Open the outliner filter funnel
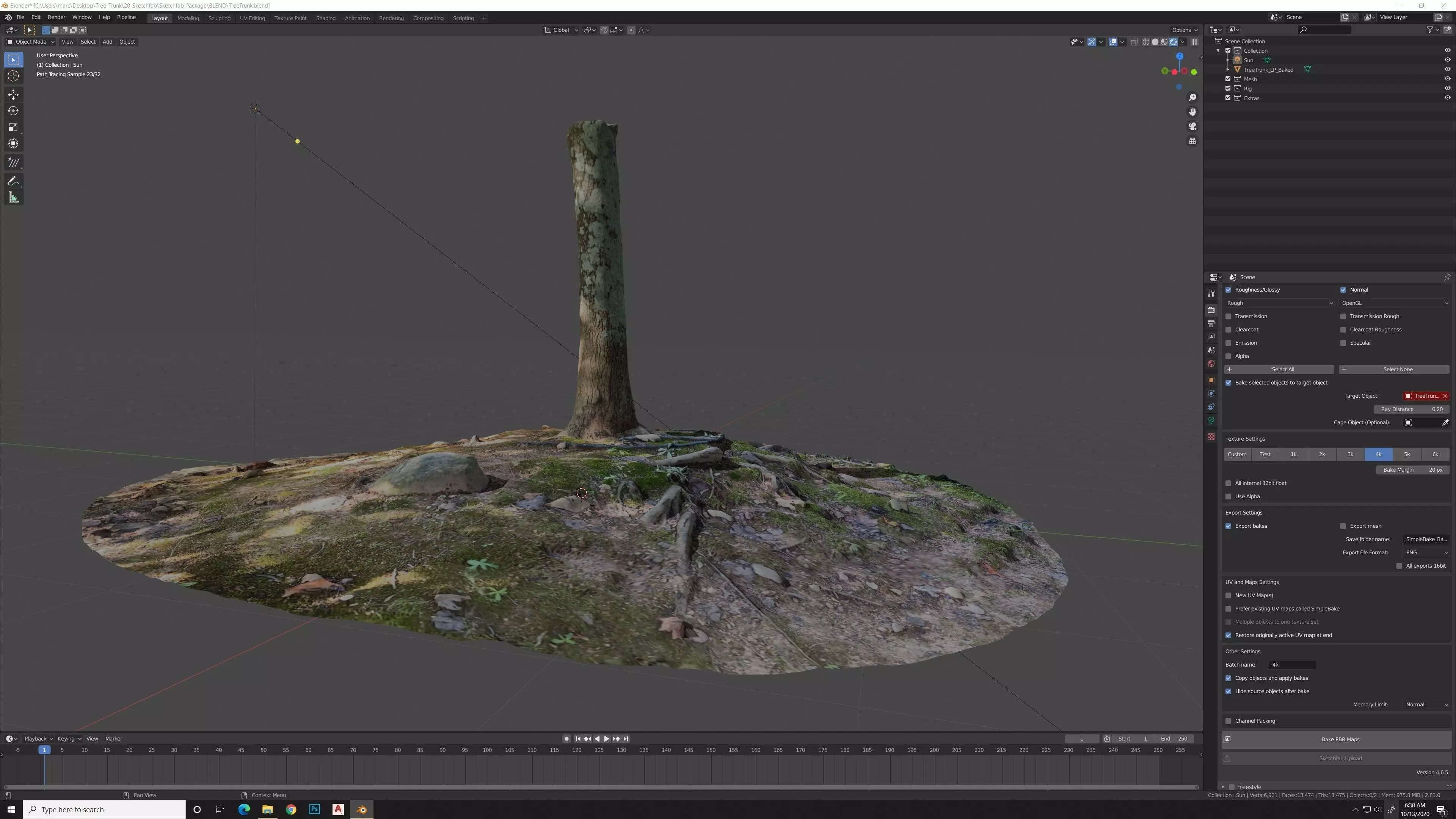 pyautogui.click(x=1429, y=30)
